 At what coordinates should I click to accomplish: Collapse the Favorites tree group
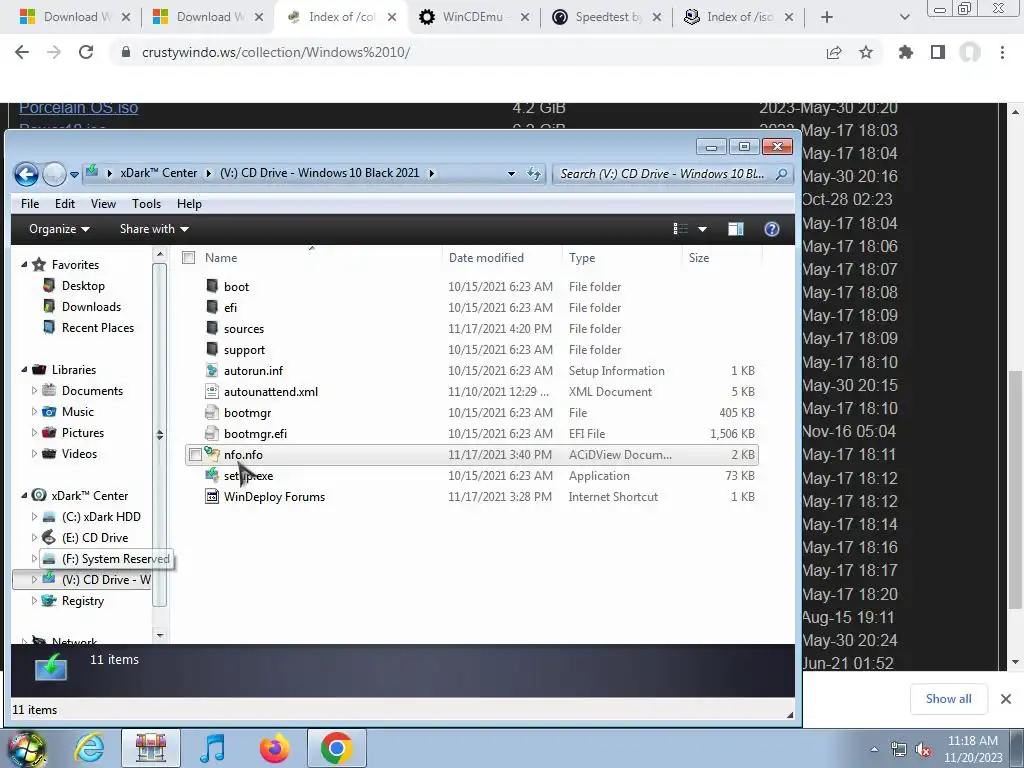[x=24, y=264]
